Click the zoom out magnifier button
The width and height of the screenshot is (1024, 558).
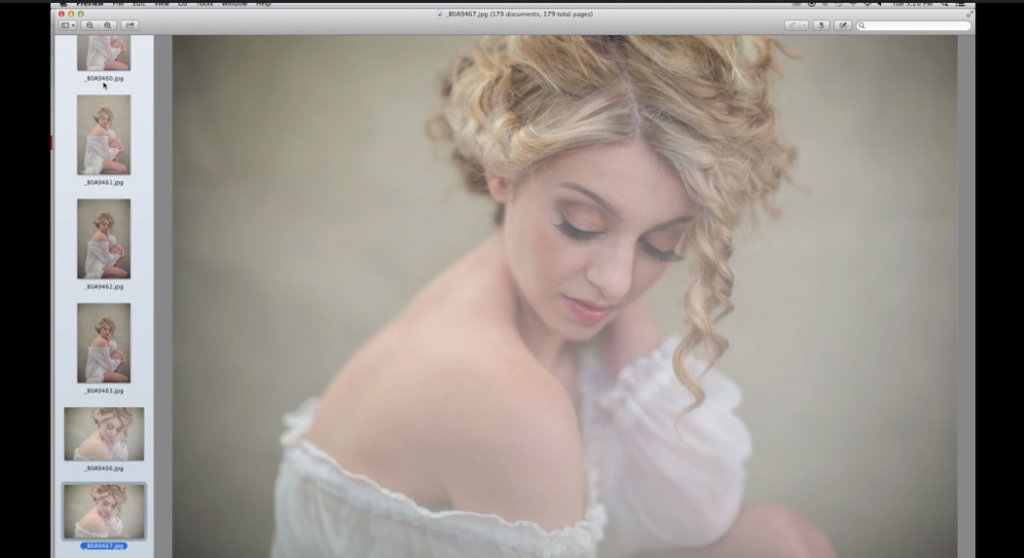(x=89, y=25)
